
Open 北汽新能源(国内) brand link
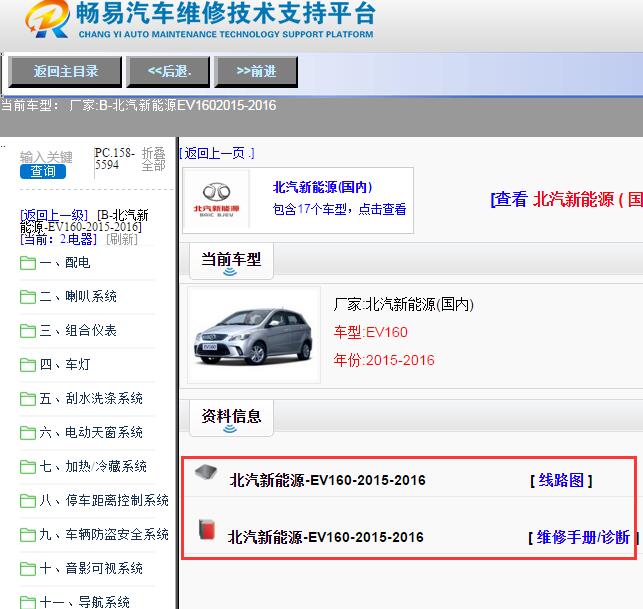322,187
